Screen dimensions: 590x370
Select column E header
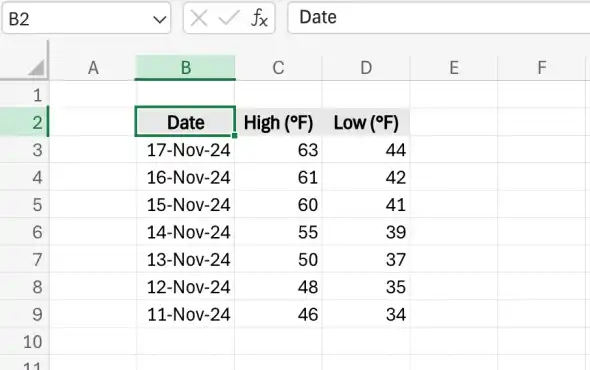point(454,68)
